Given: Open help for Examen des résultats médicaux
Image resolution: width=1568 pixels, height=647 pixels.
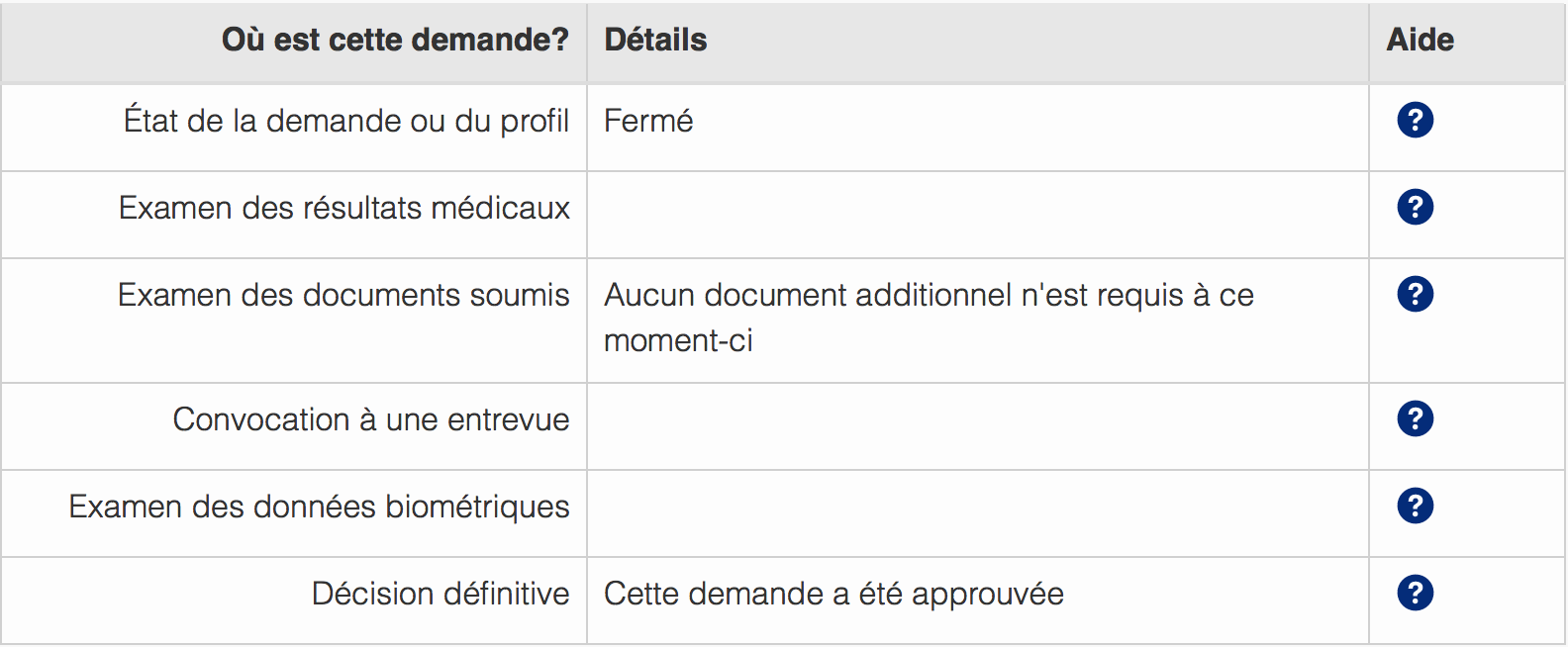Looking at the screenshot, I should (x=1415, y=208).
